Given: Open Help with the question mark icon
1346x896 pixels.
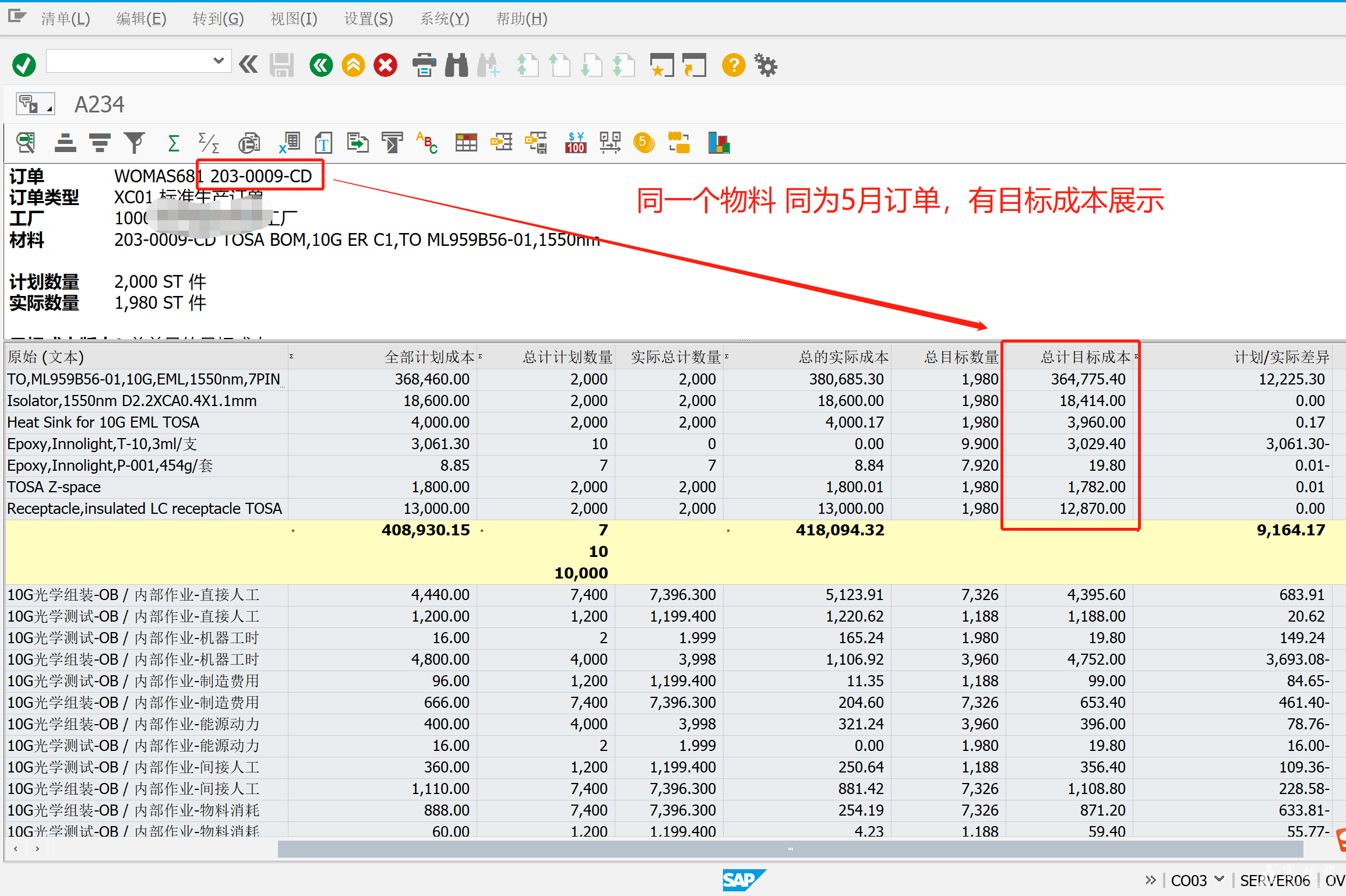Looking at the screenshot, I should tap(734, 65).
